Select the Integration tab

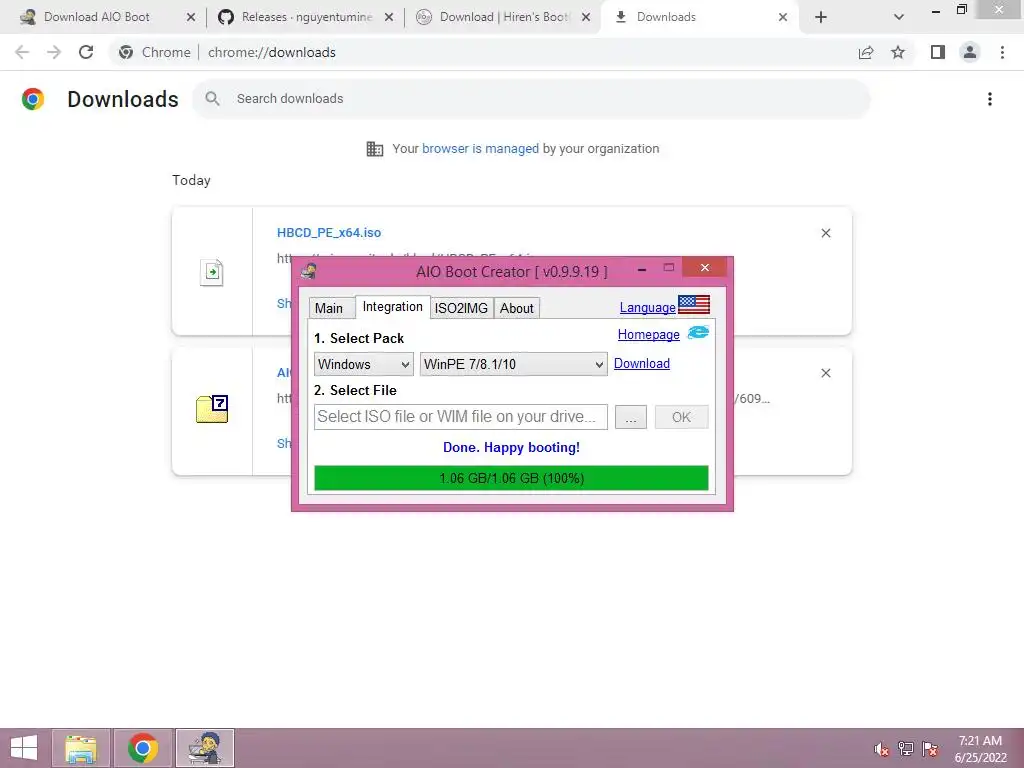[x=392, y=307]
